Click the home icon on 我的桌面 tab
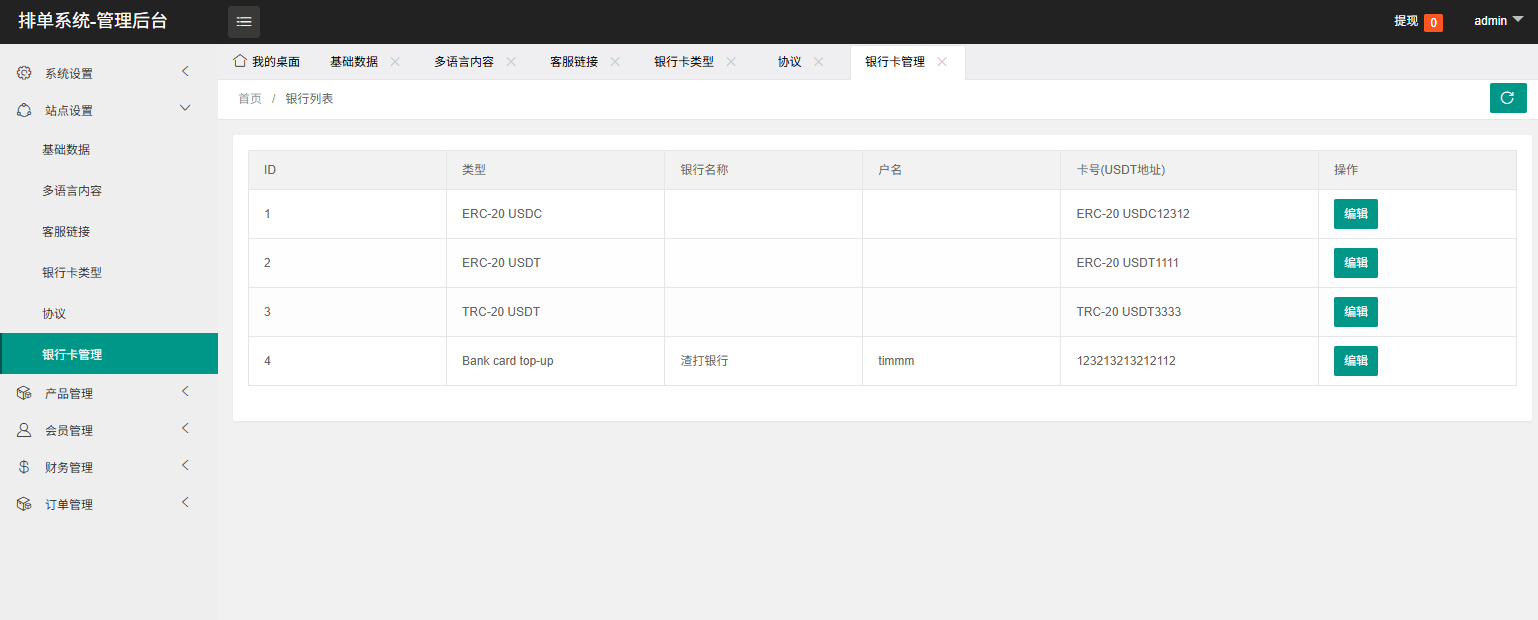Image resolution: width=1538 pixels, height=620 pixels. pyautogui.click(x=239, y=61)
